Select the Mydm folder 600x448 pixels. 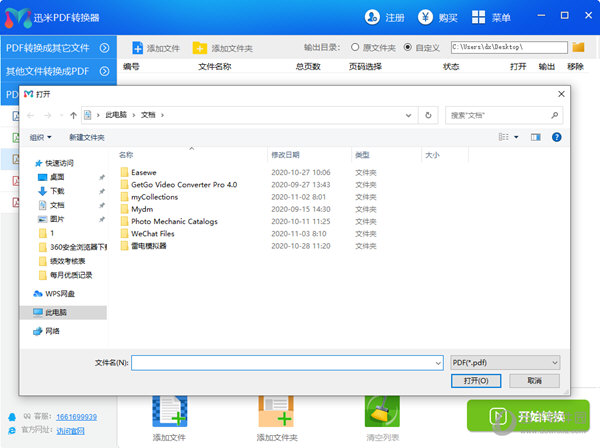142,209
